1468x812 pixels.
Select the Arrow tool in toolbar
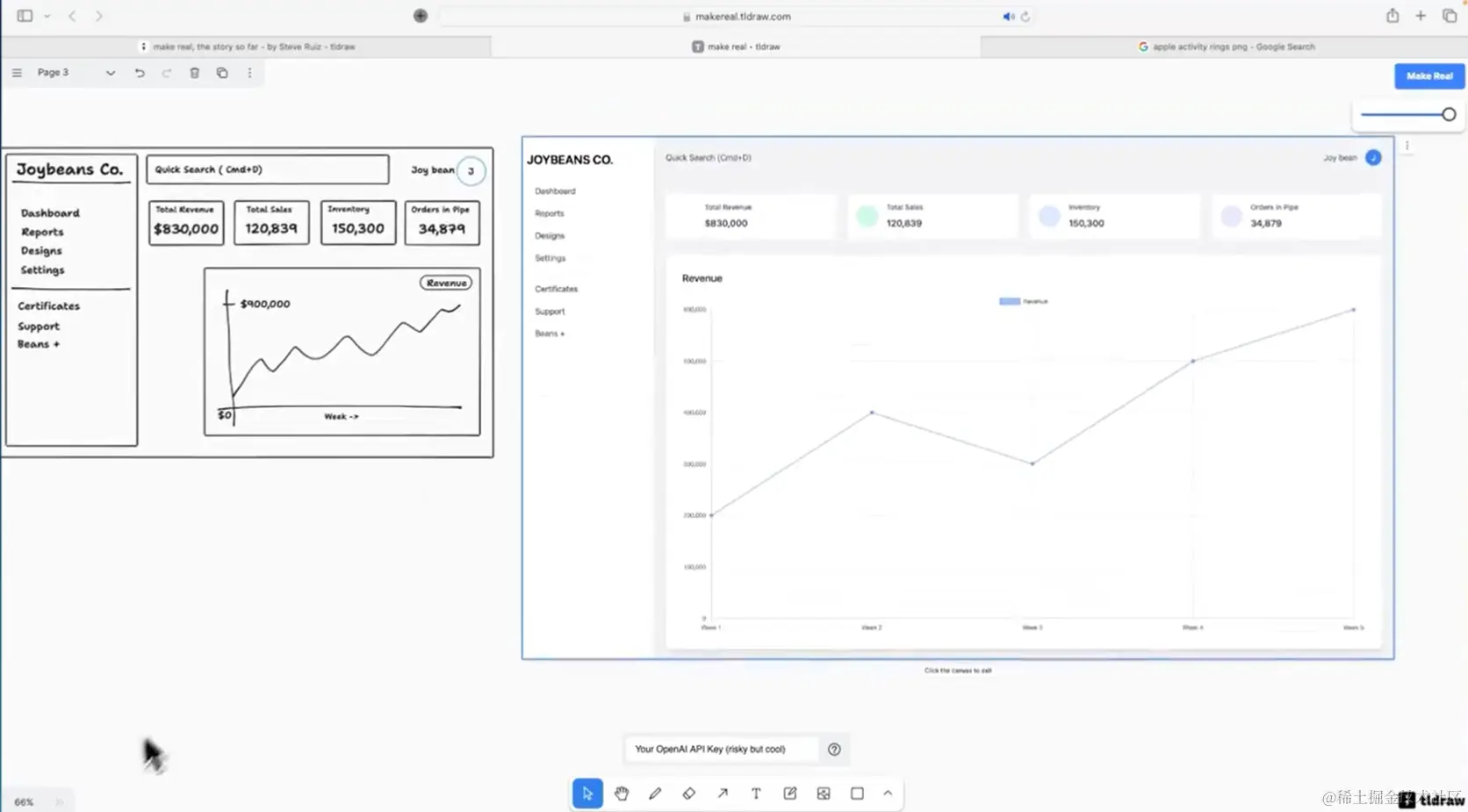coord(723,794)
